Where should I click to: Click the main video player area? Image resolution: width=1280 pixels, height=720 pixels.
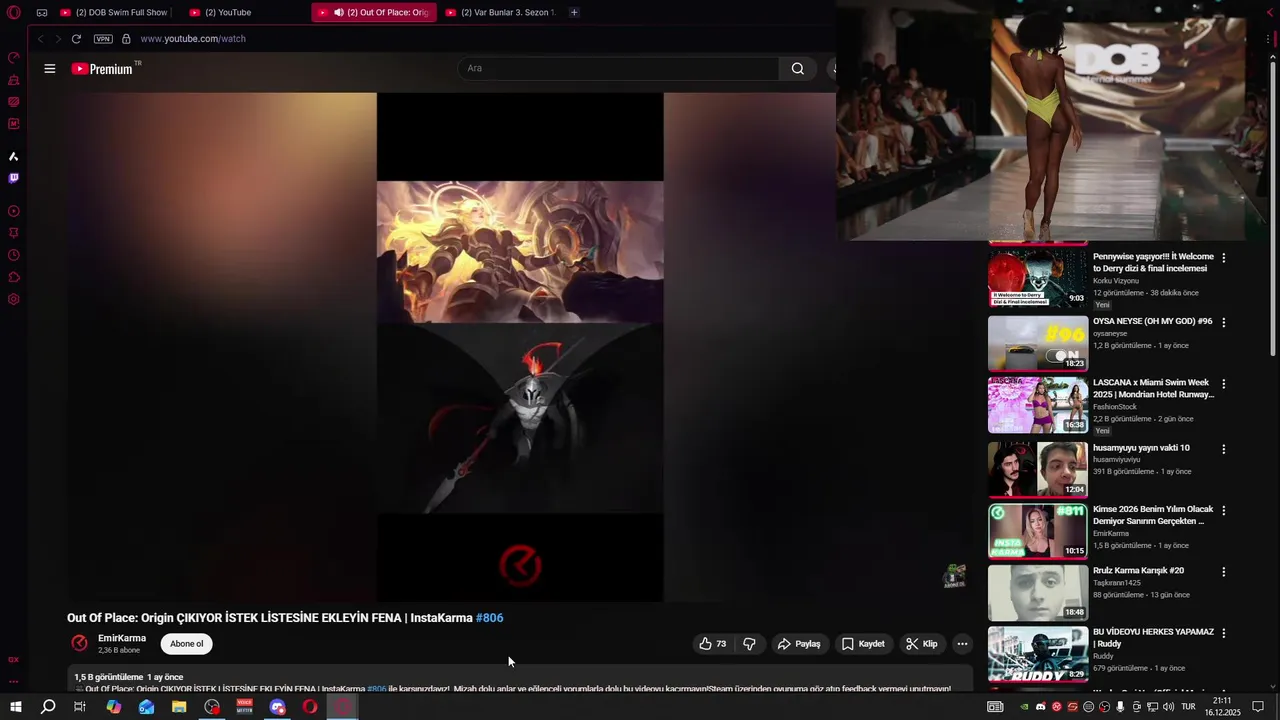520,347
